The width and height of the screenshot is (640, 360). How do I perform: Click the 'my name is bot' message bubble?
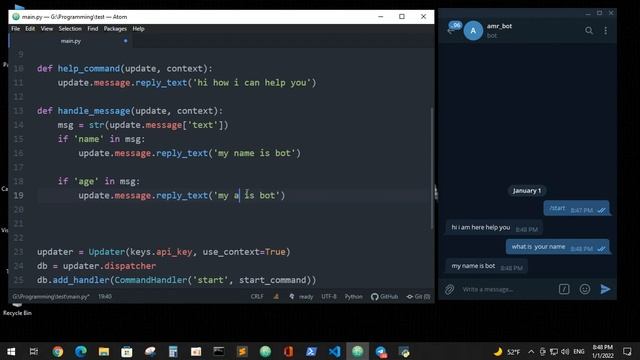point(487,267)
